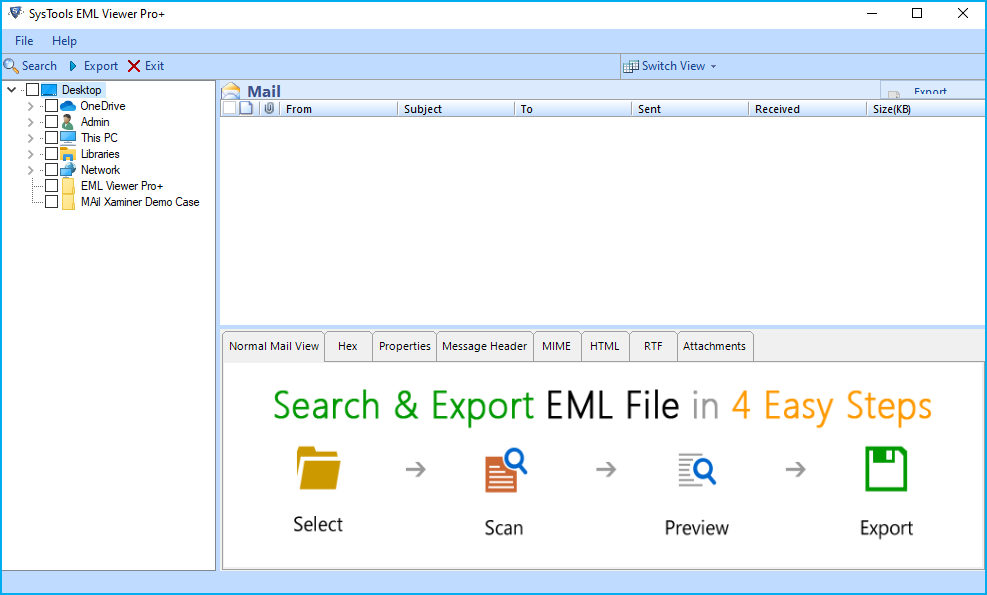987x595 pixels.
Task: Click the Mail envelope icon in header
Action: (231, 91)
